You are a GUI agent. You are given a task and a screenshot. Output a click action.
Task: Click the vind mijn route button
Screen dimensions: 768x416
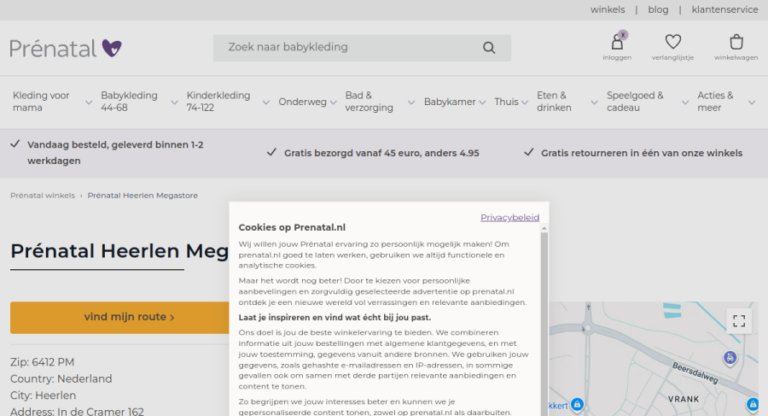[x=120, y=318]
